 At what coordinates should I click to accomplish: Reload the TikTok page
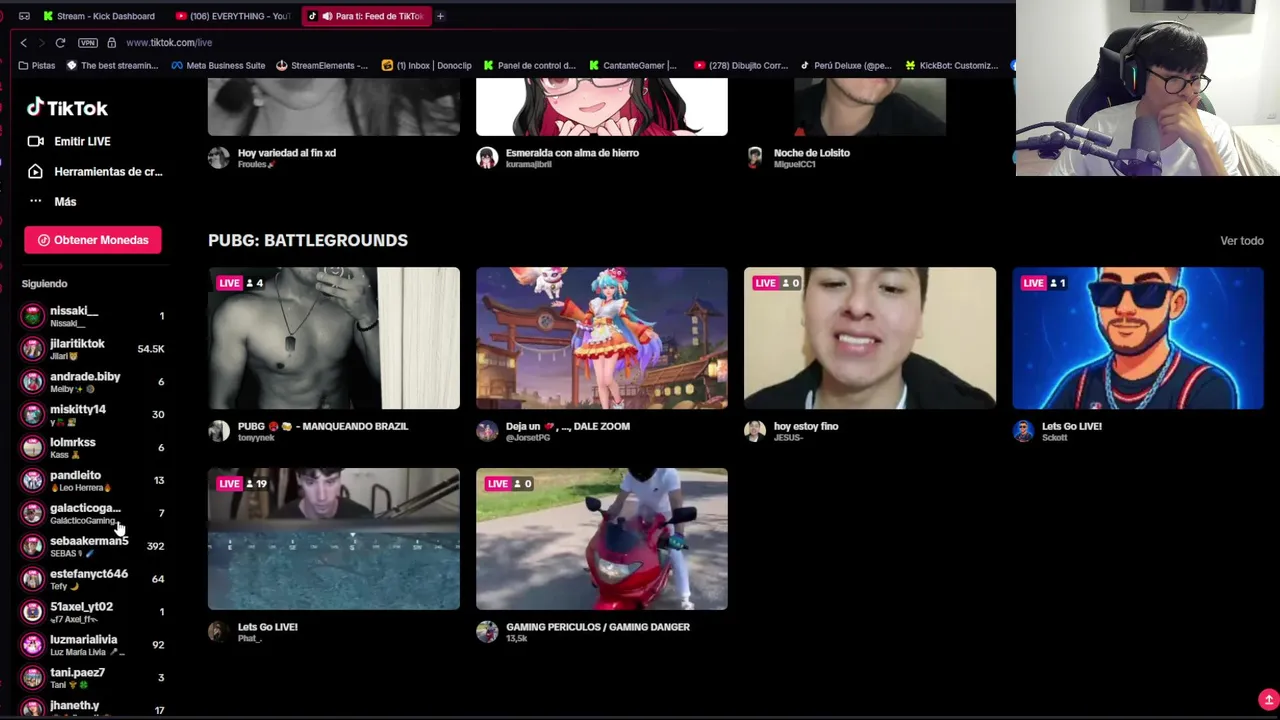[60, 43]
